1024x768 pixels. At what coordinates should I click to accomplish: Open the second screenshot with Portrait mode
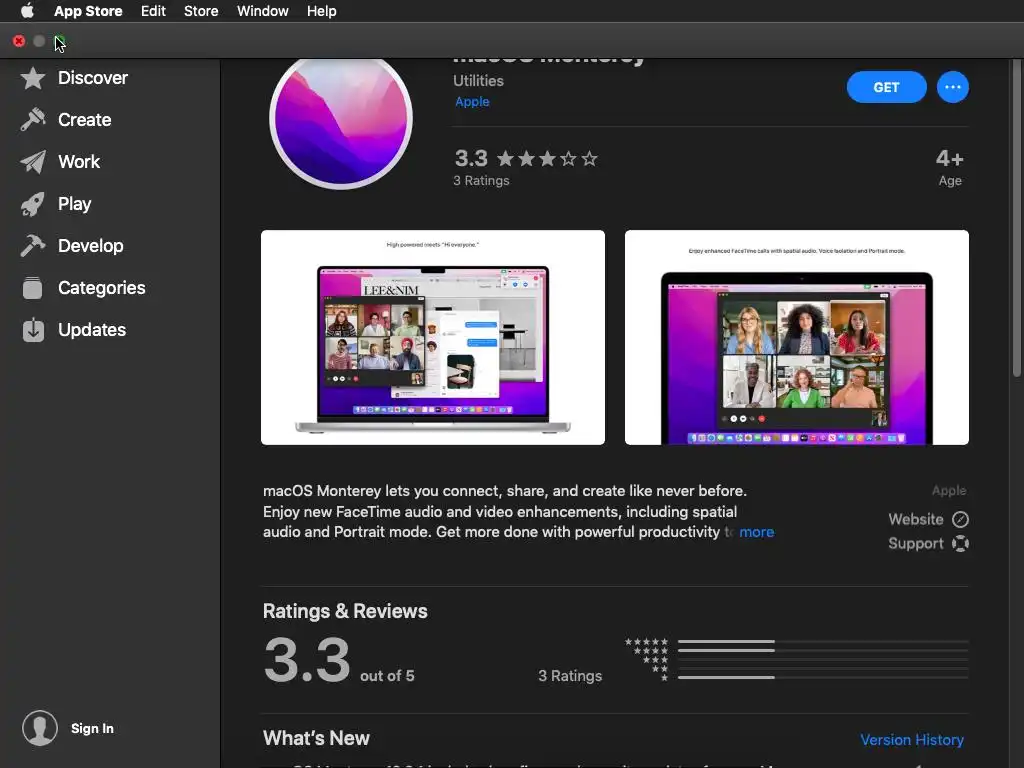click(797, 337)
